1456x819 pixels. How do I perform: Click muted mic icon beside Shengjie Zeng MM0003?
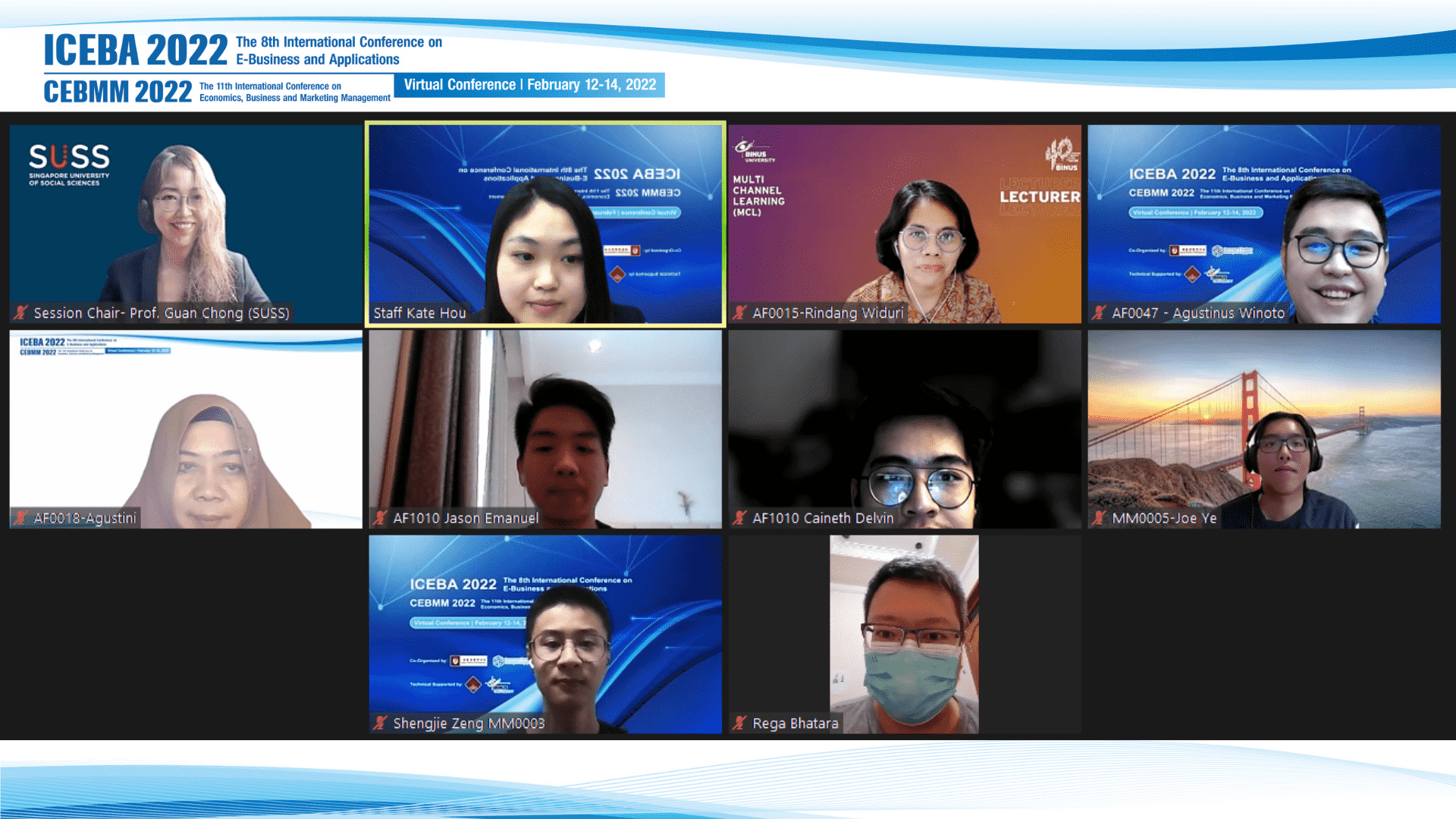click(x=381, y=723)
